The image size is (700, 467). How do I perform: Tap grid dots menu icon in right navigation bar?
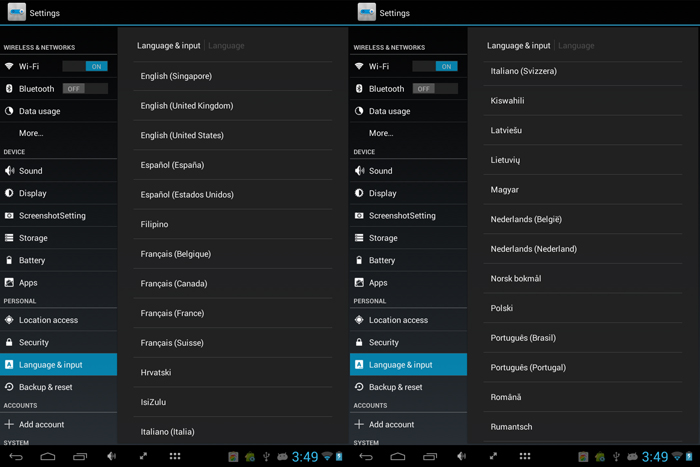(x=525, y=456)
